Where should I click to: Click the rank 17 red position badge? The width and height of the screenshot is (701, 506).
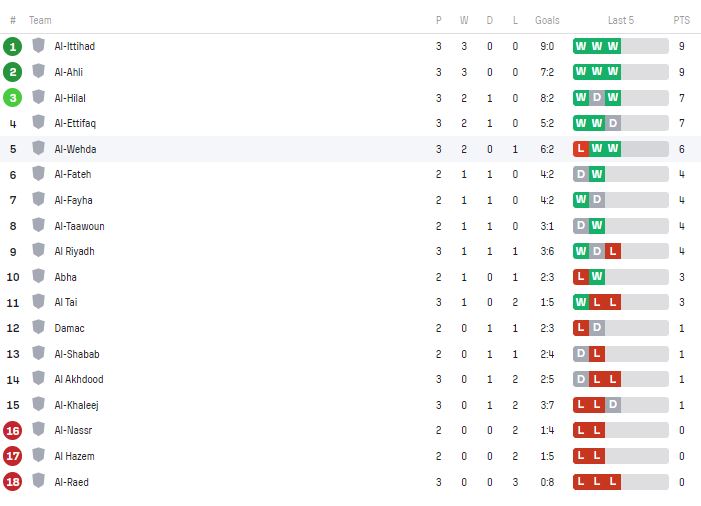[13, 456]
